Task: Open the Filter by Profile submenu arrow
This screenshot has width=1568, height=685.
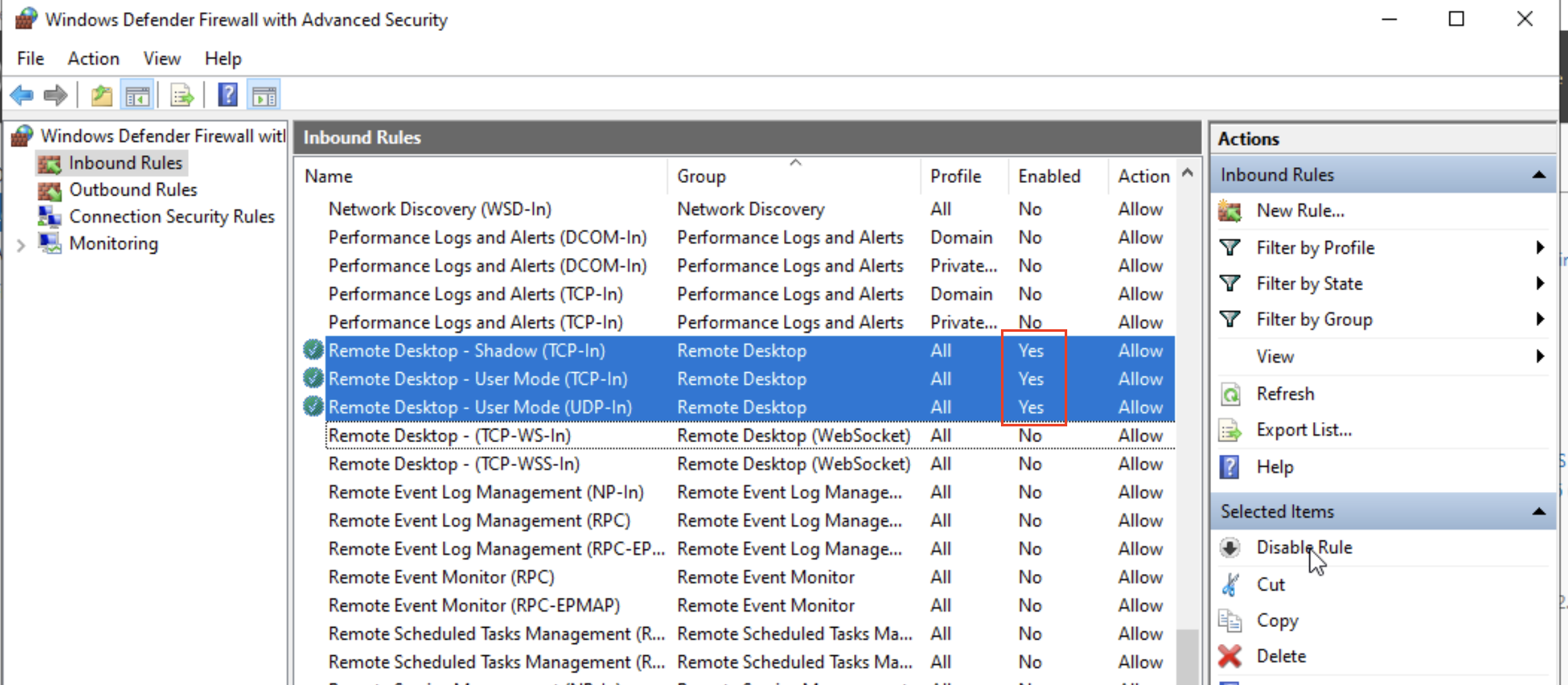Action: (x=1540, y=247)
